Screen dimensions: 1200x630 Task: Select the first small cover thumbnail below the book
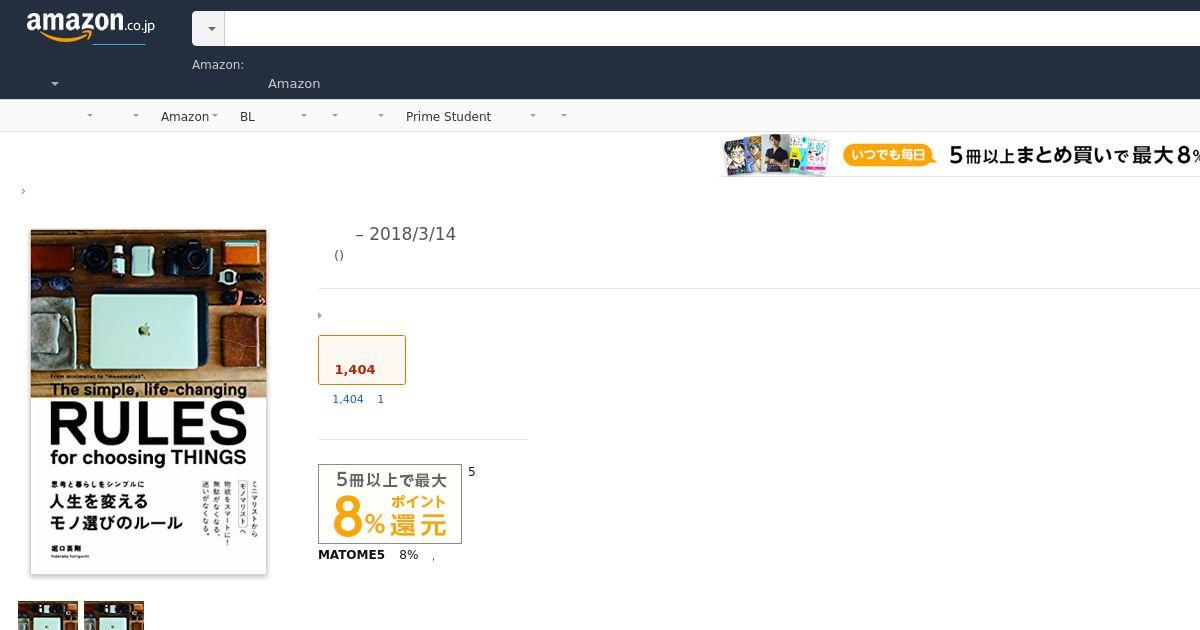[x=48, y=615]
